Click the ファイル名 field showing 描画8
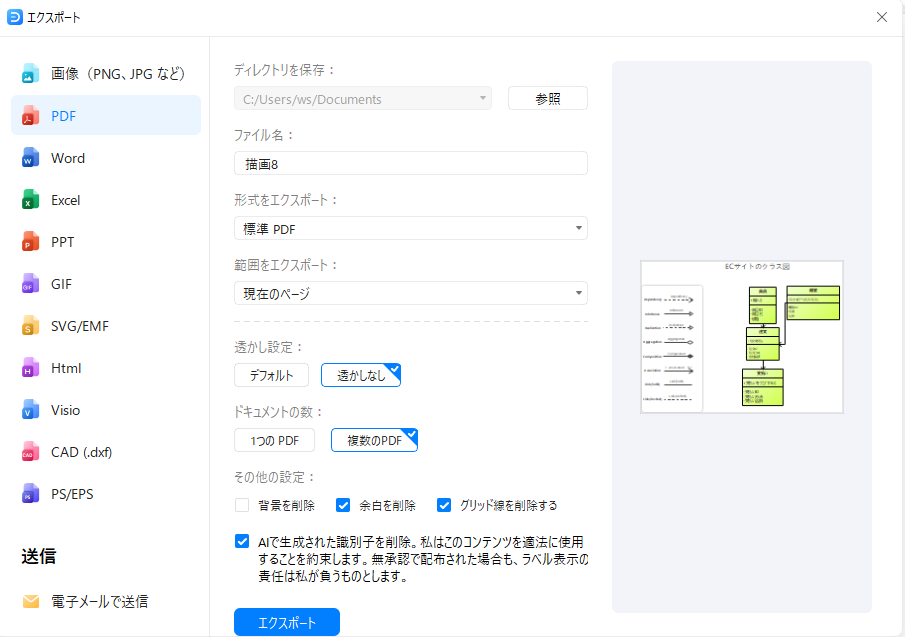The width and height of the screenshot is (905, 637). (x=410, y=163)
